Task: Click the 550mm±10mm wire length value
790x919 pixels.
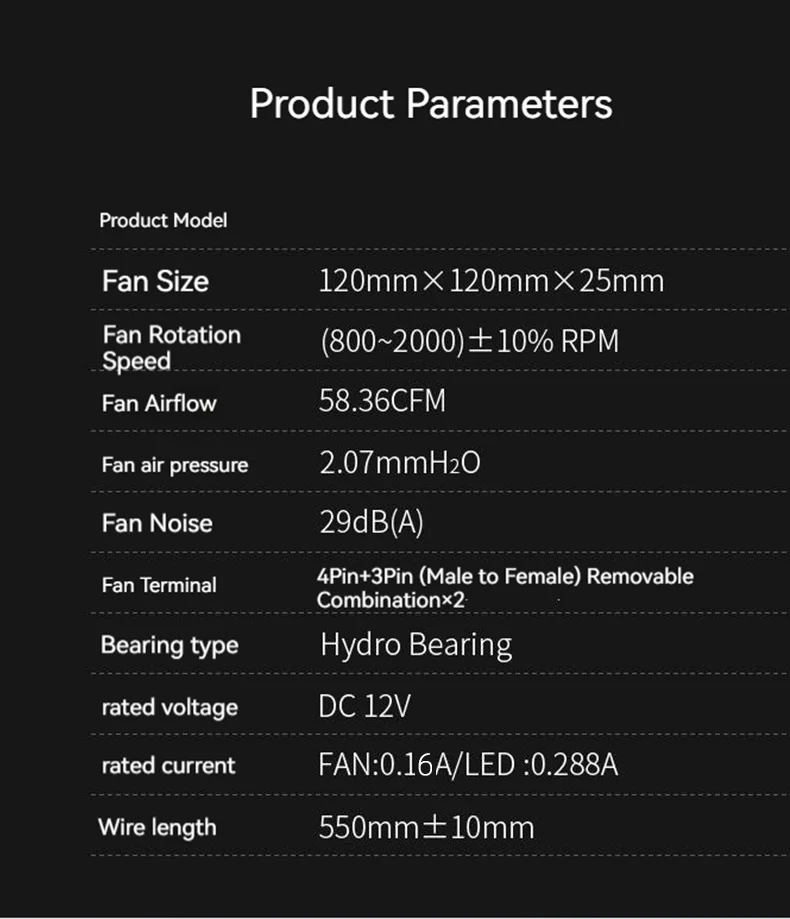Action: pyautogui.click(x=426, y=828)
